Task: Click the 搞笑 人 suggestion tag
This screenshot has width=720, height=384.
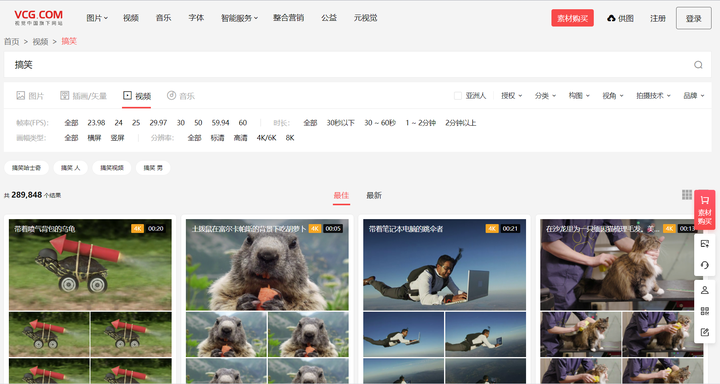Action: coord(70,168)
